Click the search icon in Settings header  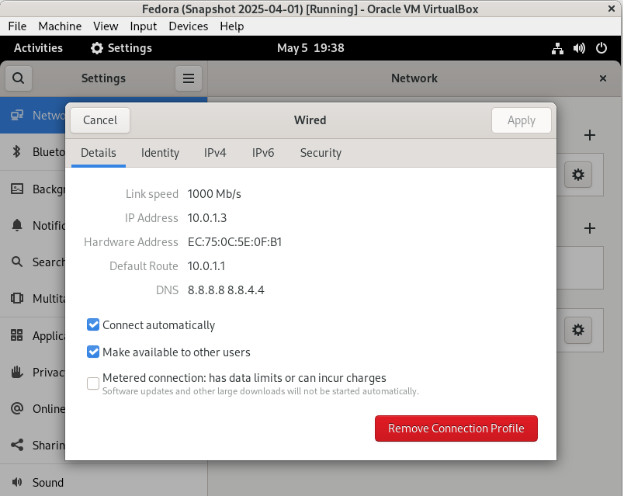pos(18,78)
